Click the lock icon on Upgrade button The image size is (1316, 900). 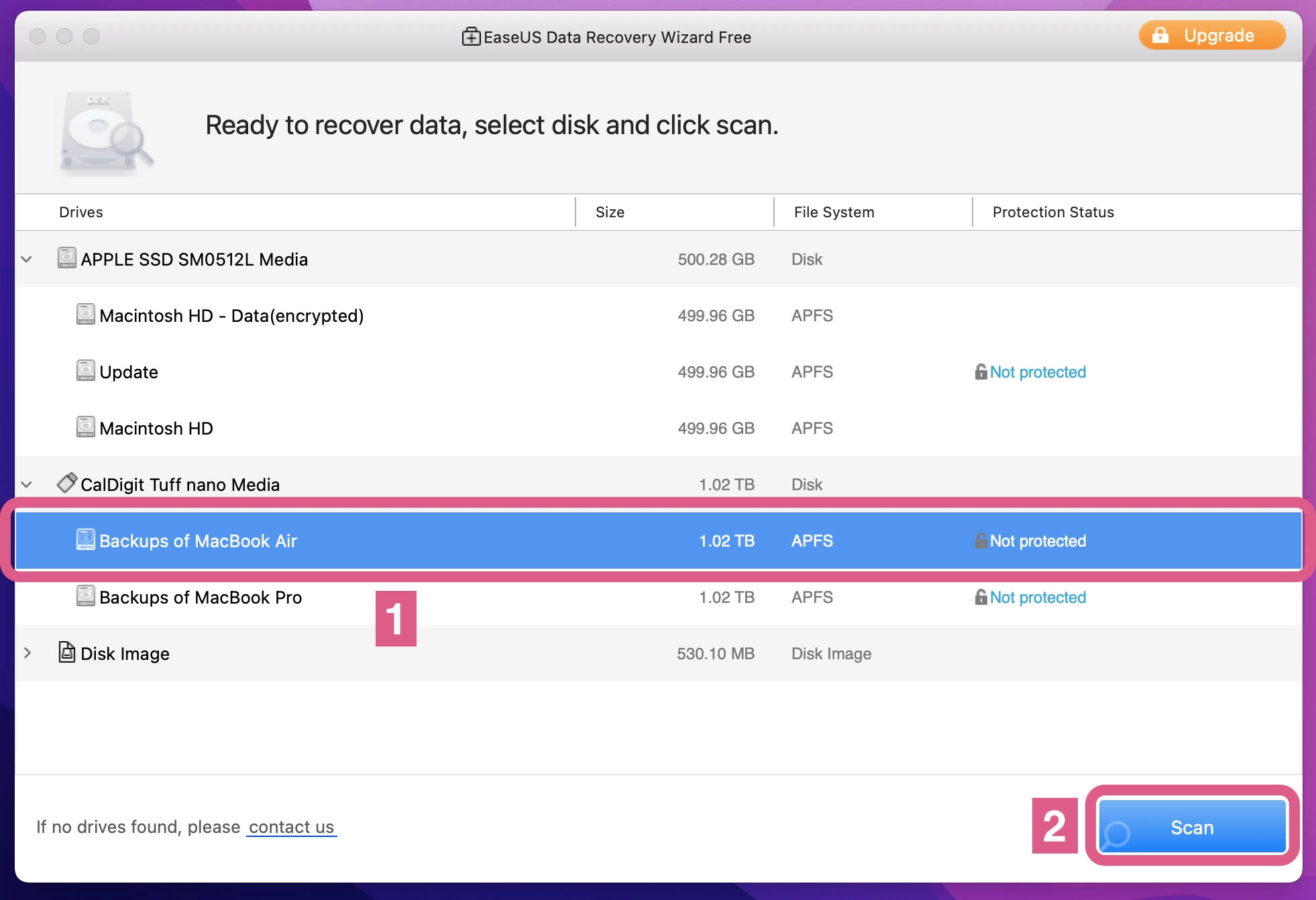pos(1160,36)
